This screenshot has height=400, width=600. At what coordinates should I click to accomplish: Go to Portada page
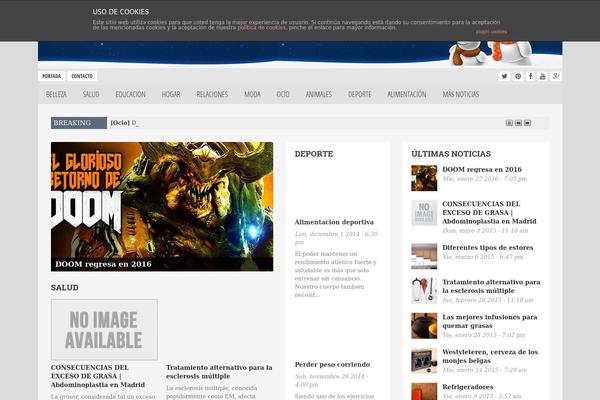[x=51, y=76]
